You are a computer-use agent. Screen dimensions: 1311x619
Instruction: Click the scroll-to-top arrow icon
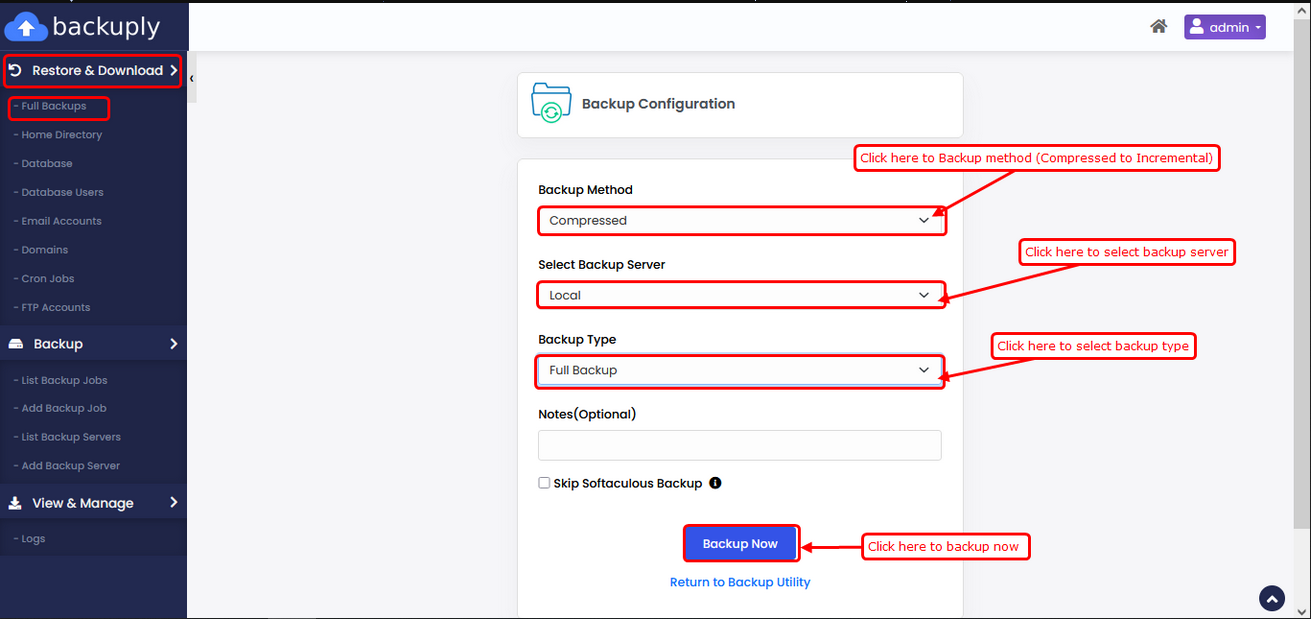click(x=1272, y=598)
